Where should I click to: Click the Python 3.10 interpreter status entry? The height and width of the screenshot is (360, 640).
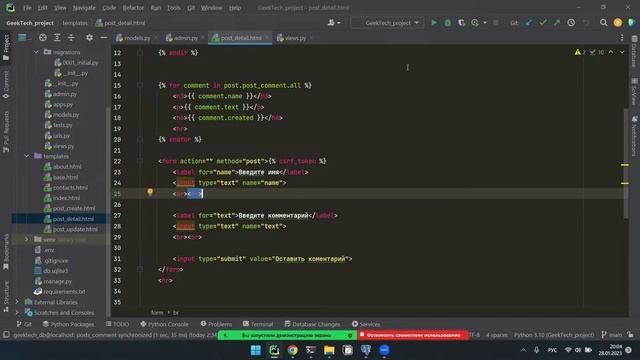point(554,335)
